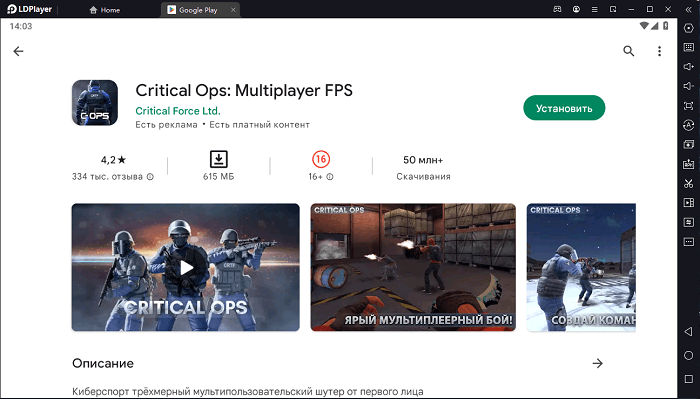Click the 50 млн+ downloads text

423,160
